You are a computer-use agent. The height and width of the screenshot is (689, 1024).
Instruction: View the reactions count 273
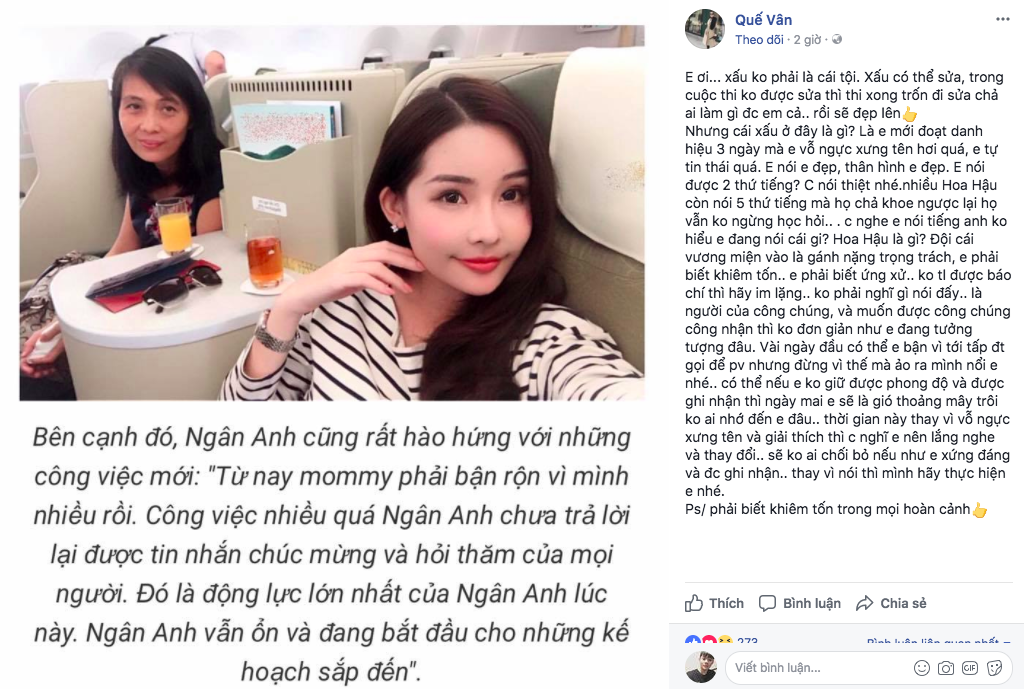(747, 641)
